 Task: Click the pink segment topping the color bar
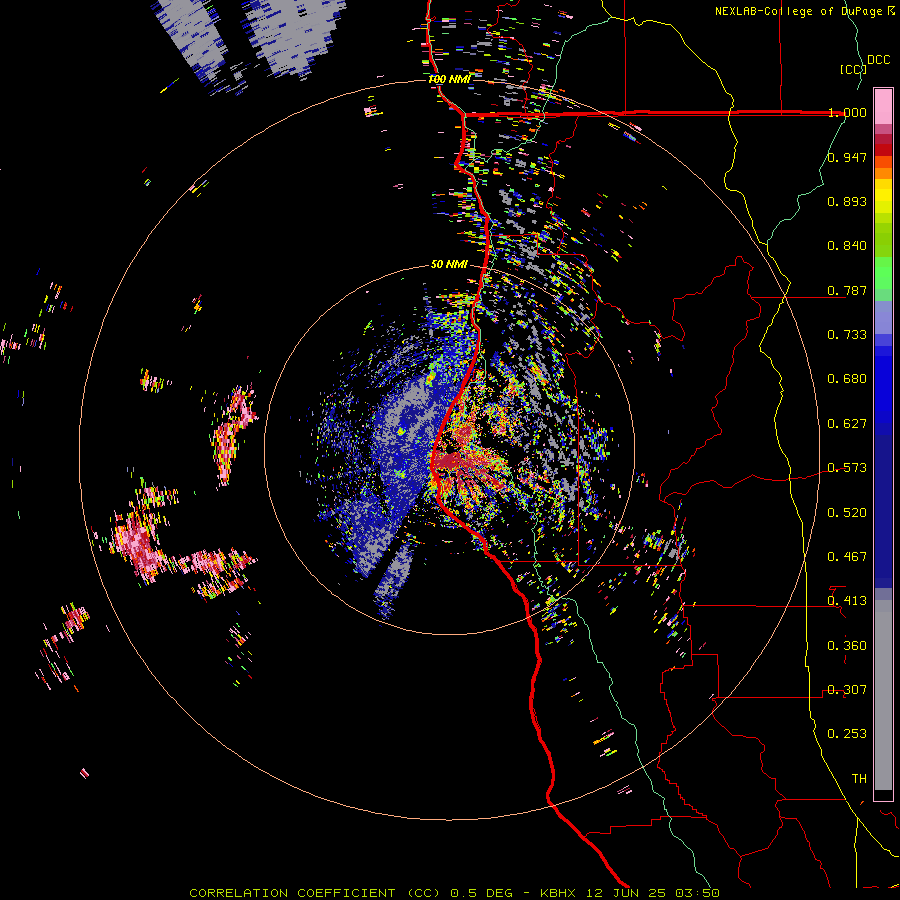(883, 107)
